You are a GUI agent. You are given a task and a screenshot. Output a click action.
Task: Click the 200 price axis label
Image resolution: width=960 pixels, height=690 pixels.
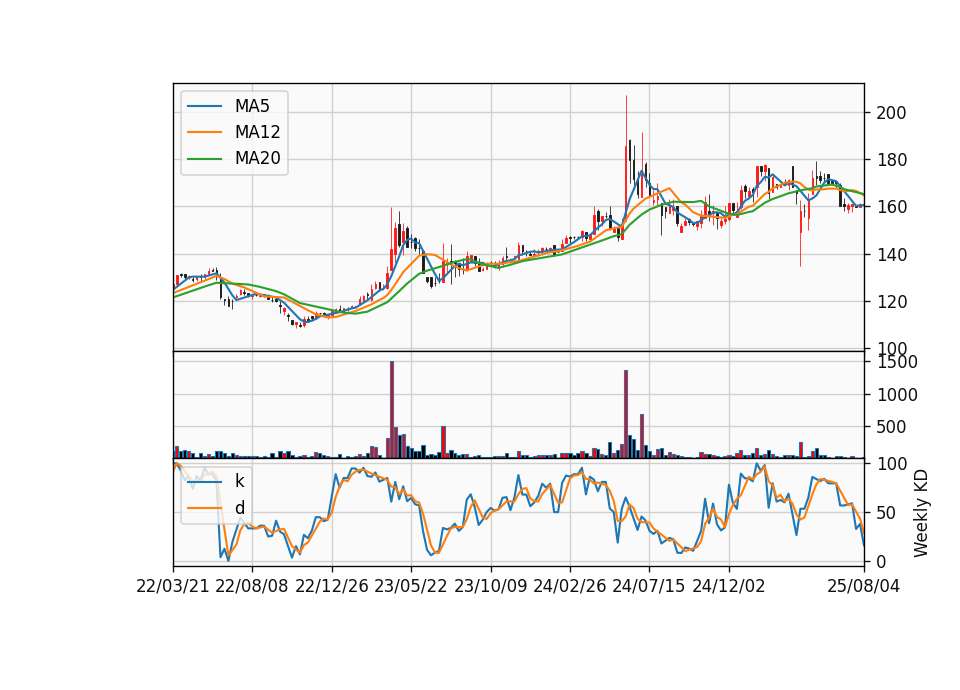(891, 113)
